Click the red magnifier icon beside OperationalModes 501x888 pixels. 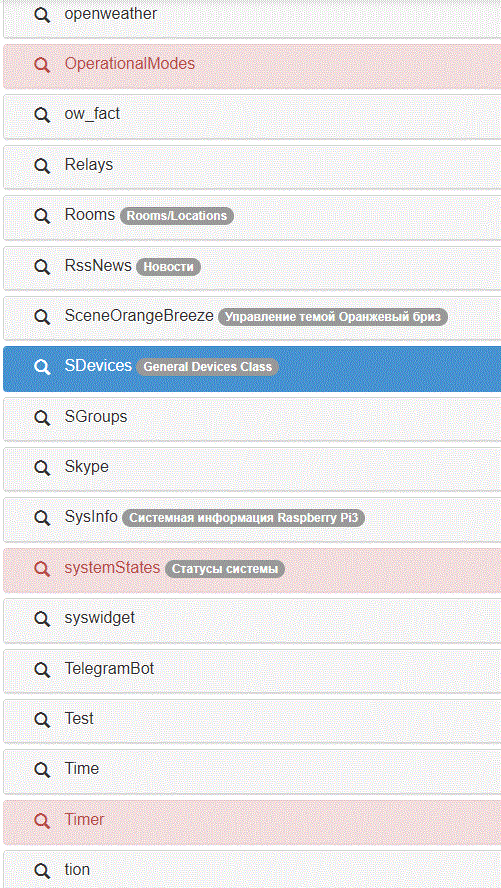click(x=42, y=65)
